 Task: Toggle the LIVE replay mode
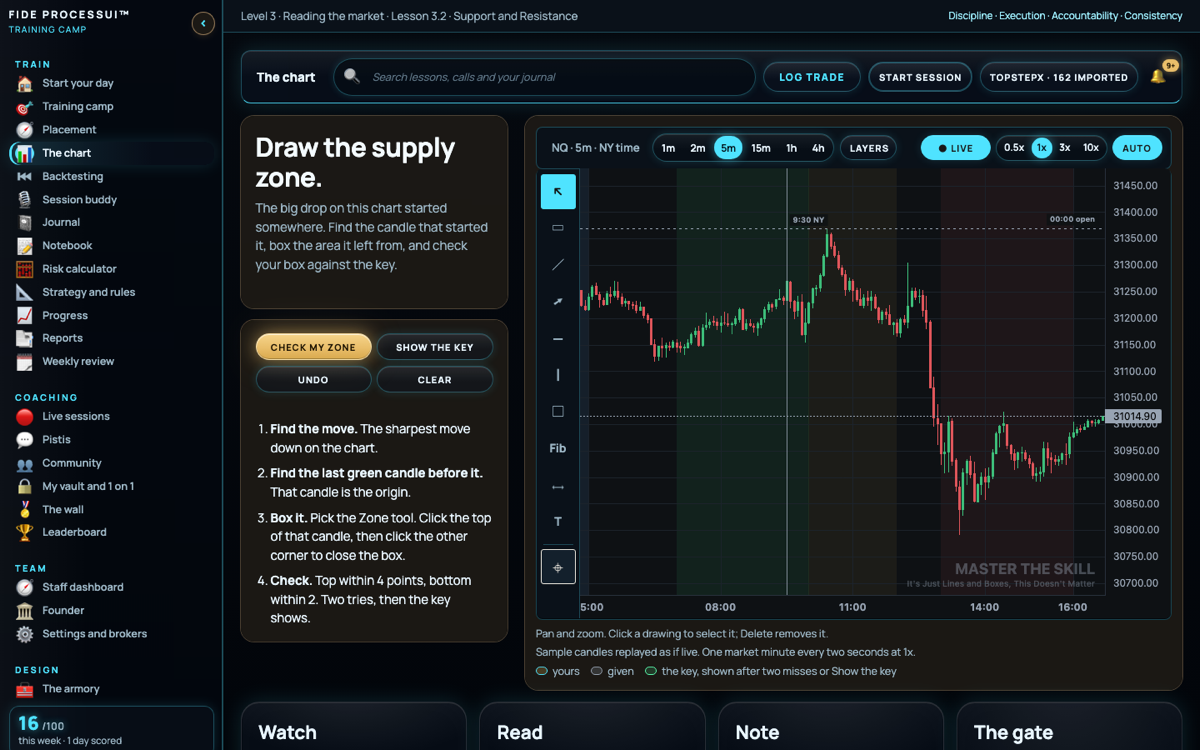[x=954, y=148]
